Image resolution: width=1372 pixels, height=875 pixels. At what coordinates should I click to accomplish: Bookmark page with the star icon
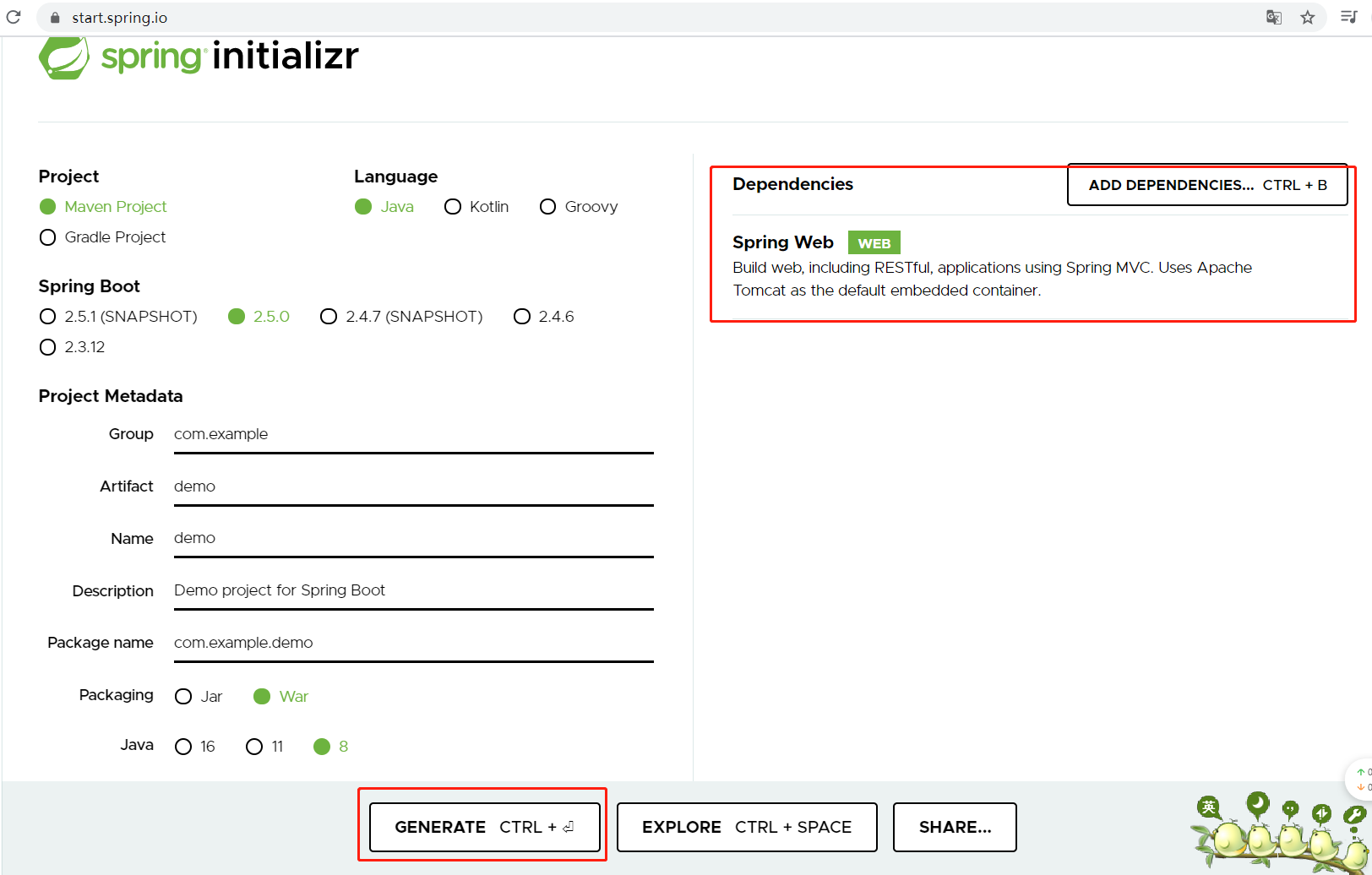pyautogui.click(x=1308, y=17)
